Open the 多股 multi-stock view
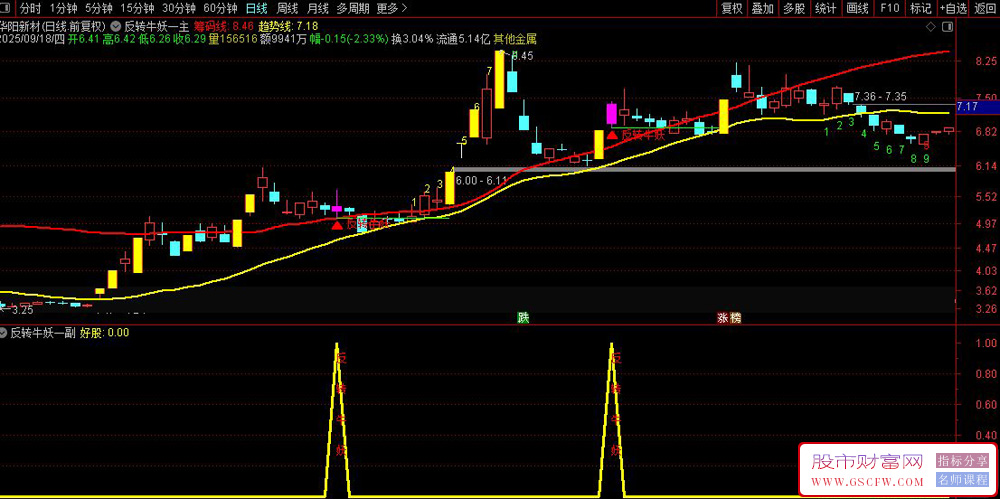Image resolution: width=1000 pixels, height=499 pixels. (794, 8)
